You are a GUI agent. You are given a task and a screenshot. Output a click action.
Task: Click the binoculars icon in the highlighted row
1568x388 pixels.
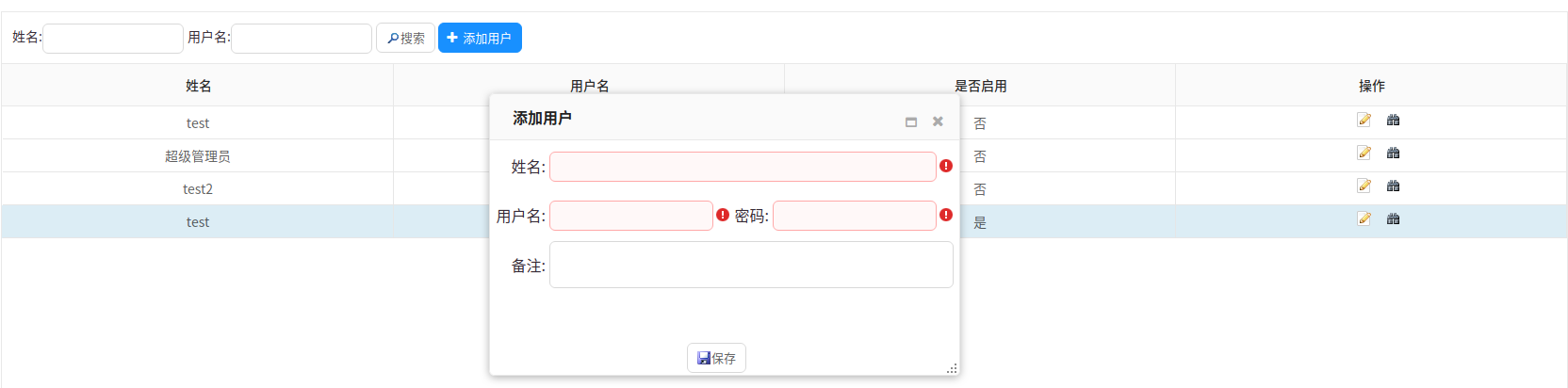1393,218
